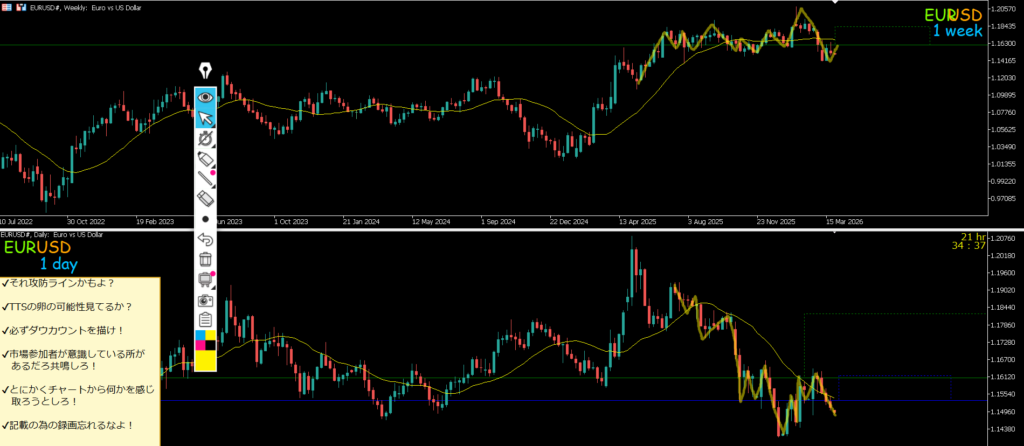
Task: Choose the highlighter marker tool
Action: (x=205, y=159)
